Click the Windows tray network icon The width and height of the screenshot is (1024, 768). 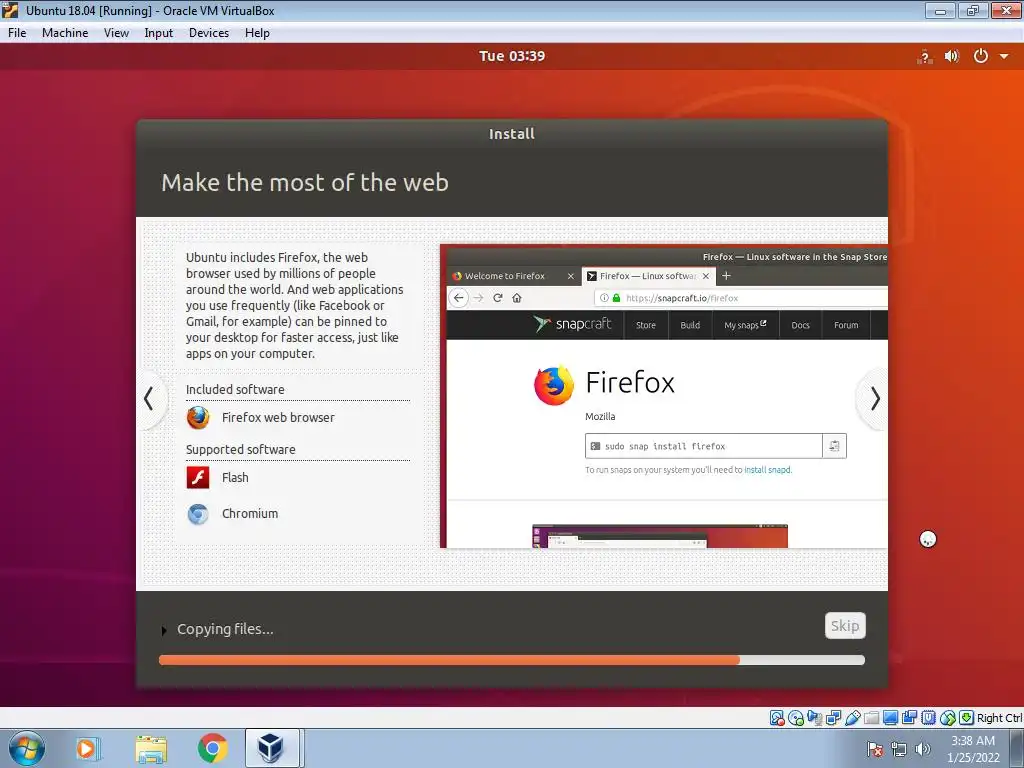tap(899, 749)
